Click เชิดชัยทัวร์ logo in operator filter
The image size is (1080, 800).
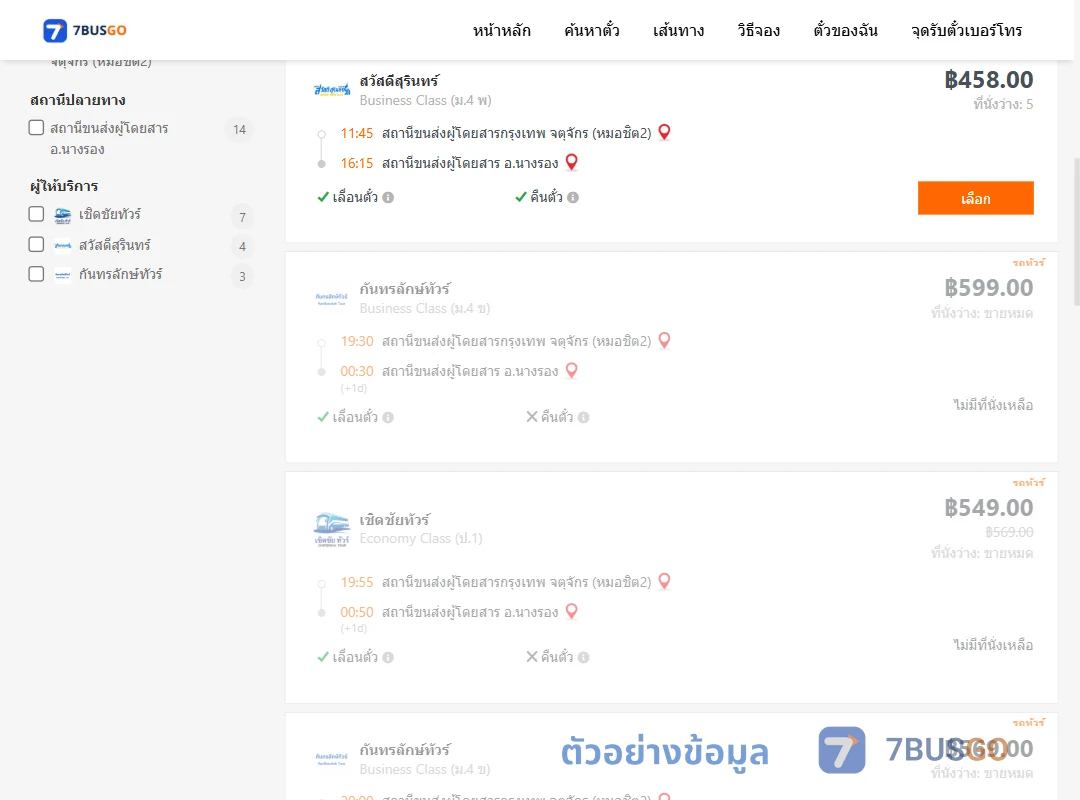63,215
